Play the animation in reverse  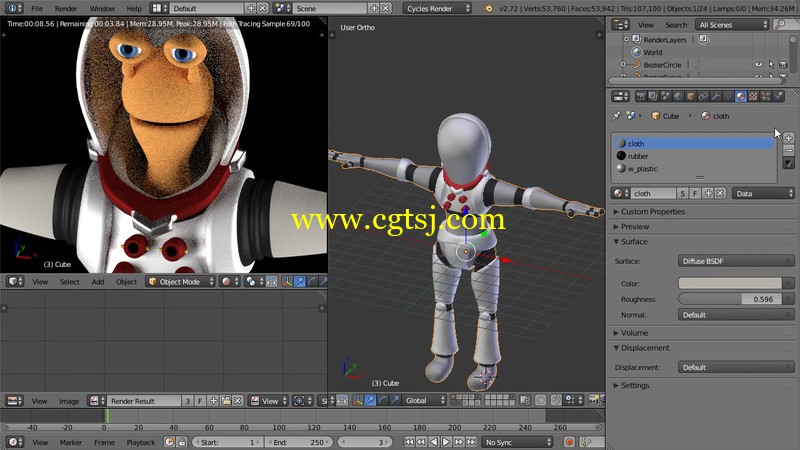pos(434,442)
